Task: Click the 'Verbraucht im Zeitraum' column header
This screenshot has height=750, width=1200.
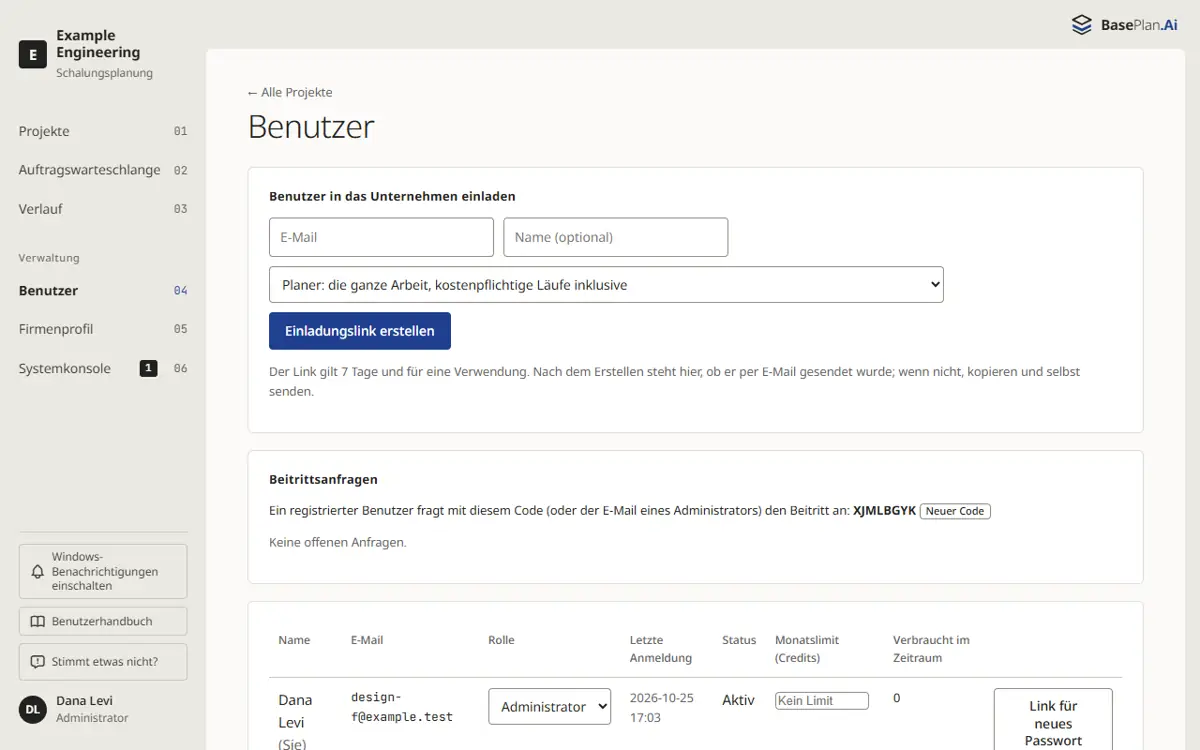Action: (931, 649)
